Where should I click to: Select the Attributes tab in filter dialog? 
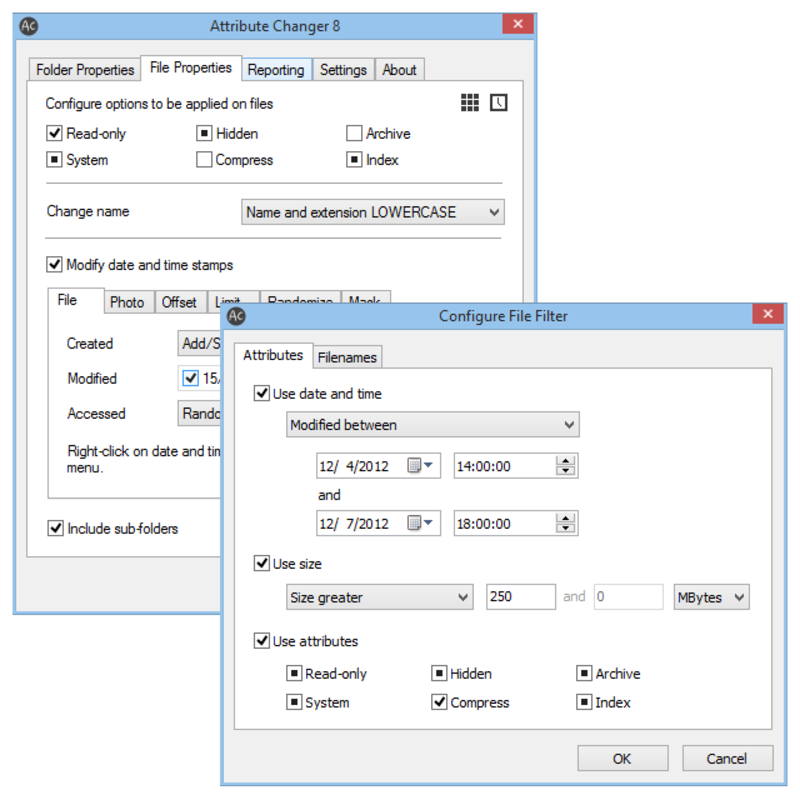[x=273, y=355]
